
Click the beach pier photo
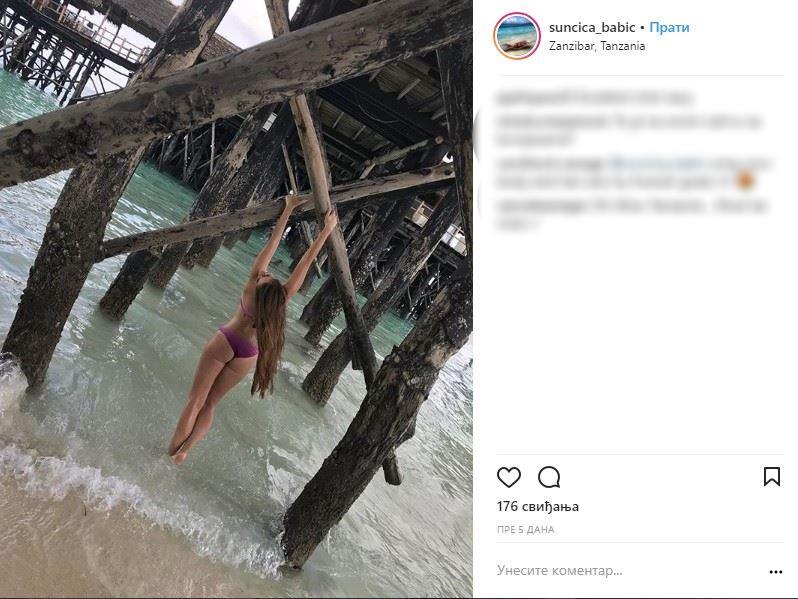pyautogui.click(x=236, y=299)
